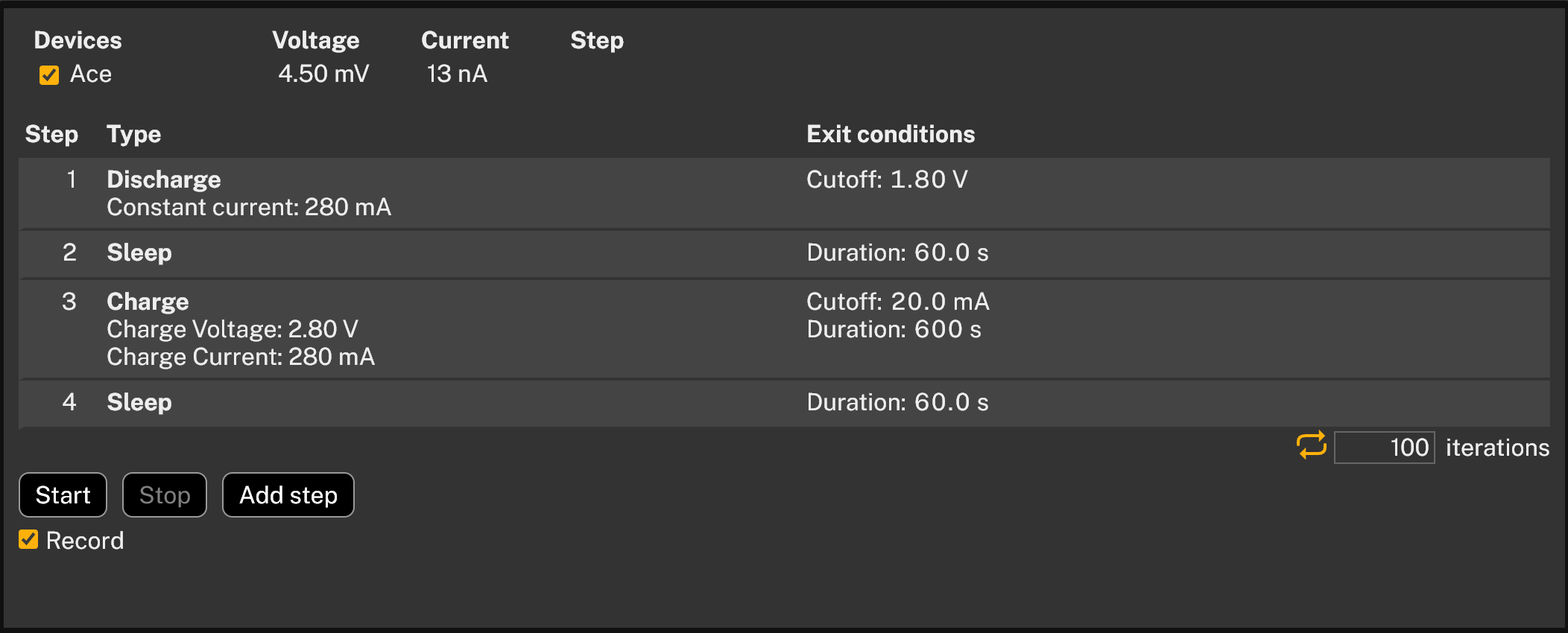Select step 3 Charge row

tap(447, 328)
